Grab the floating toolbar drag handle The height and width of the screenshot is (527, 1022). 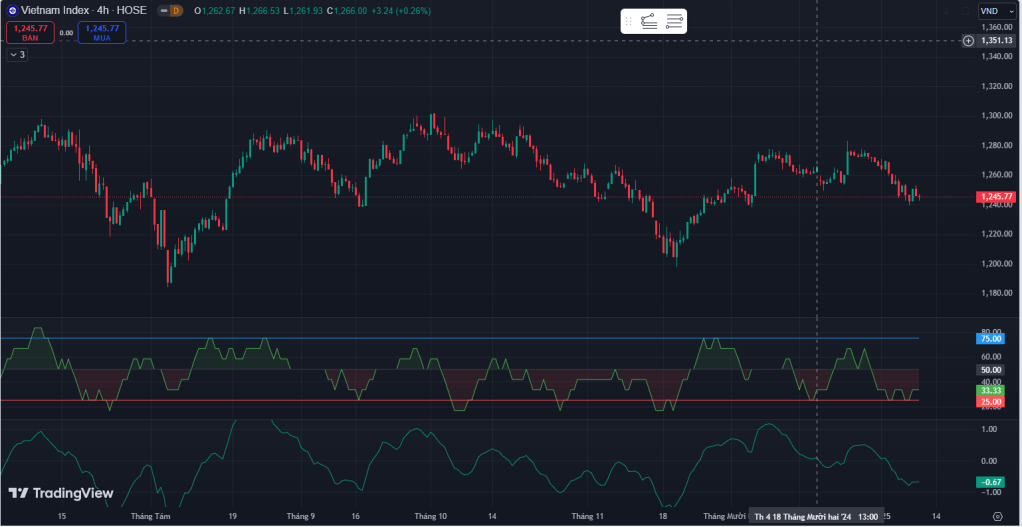point(628,21)
